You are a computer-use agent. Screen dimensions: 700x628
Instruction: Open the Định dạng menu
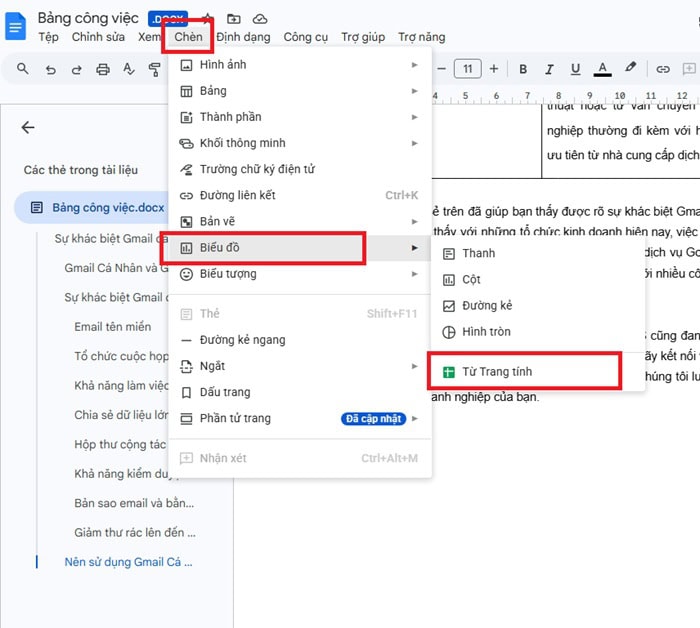(x=243, y=37)
